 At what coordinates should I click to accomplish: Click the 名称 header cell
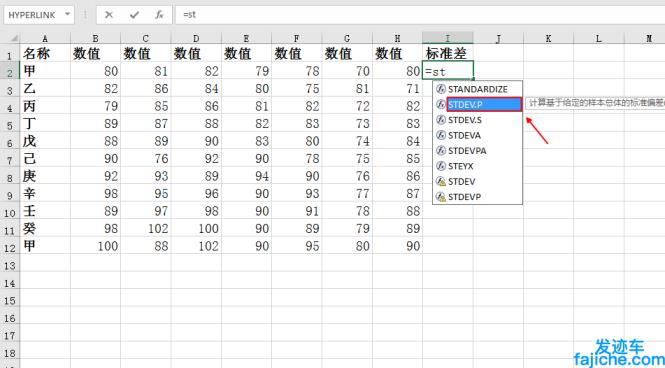45,53
